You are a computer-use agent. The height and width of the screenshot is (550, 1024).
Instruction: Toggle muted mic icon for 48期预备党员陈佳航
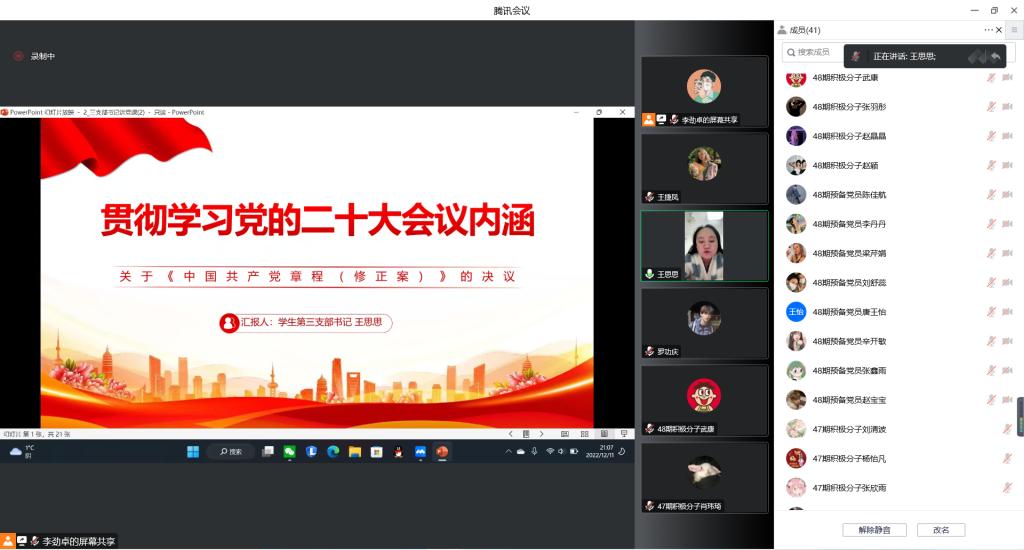991,195
